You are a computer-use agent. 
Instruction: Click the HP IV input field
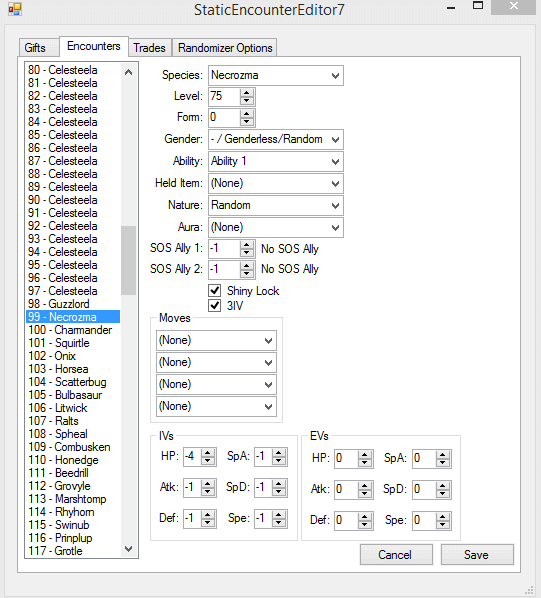tap(192, 457)
